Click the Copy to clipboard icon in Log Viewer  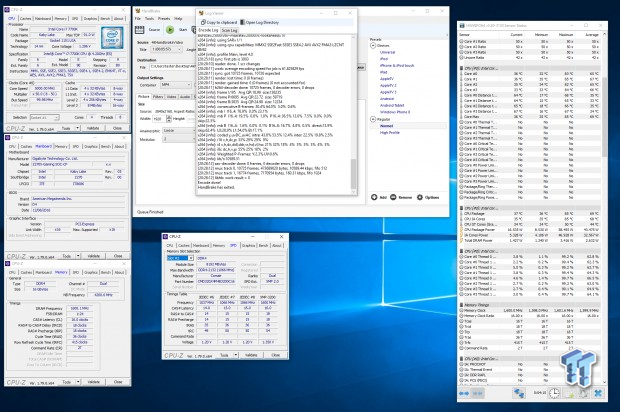(x=203, y=20)
